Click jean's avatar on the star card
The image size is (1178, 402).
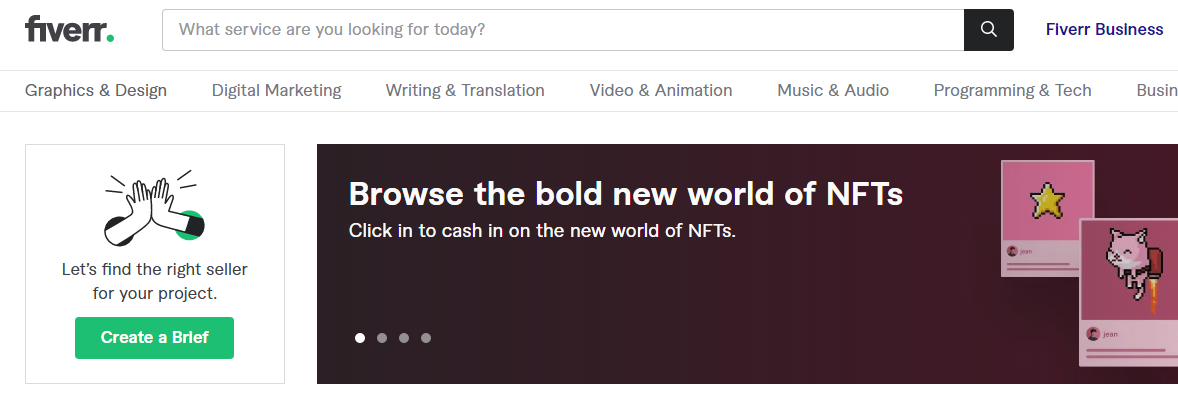pos(1012,252)
